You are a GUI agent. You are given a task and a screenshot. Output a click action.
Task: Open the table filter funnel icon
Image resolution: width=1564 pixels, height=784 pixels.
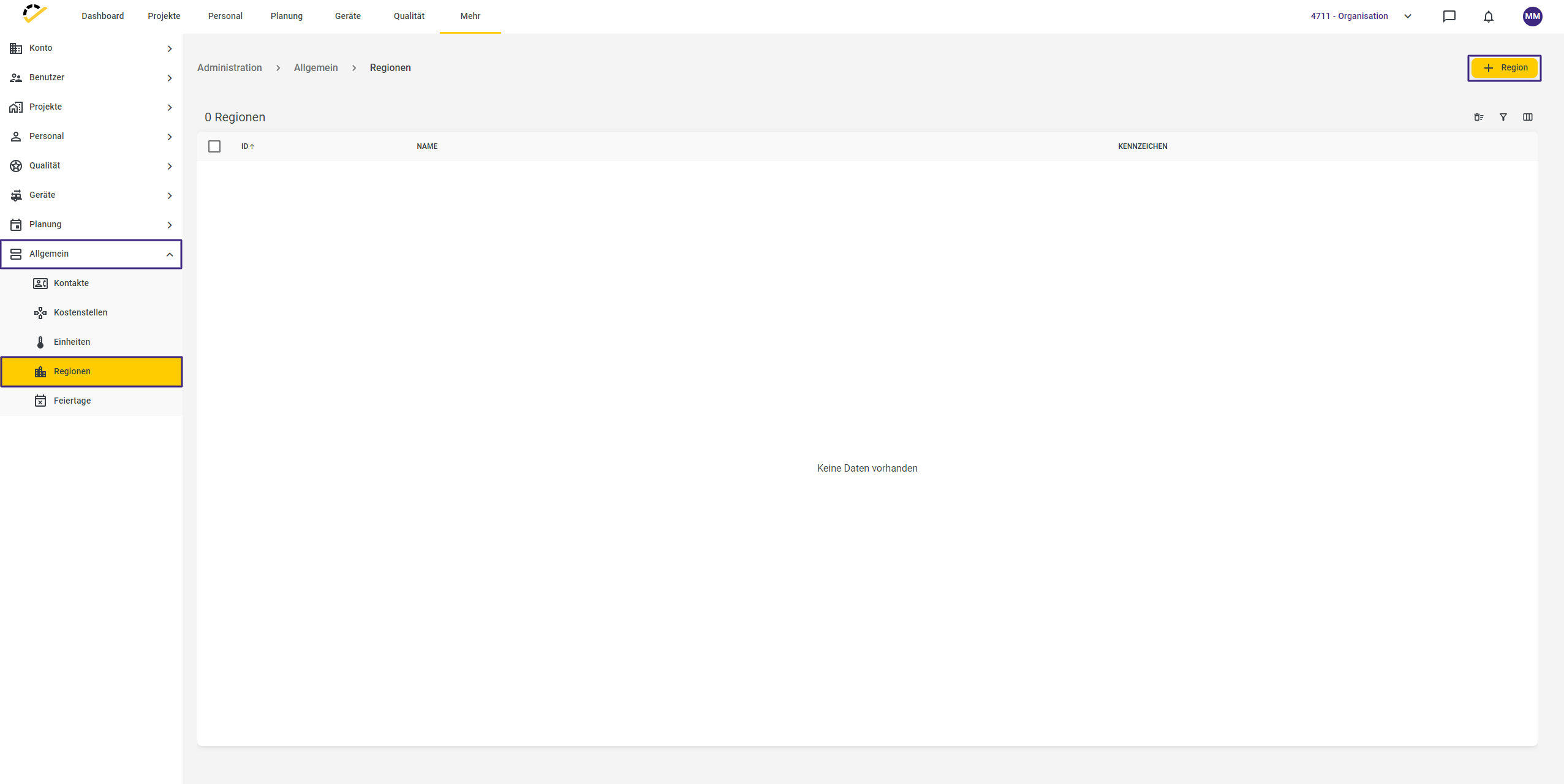(x=1503, y=117)
